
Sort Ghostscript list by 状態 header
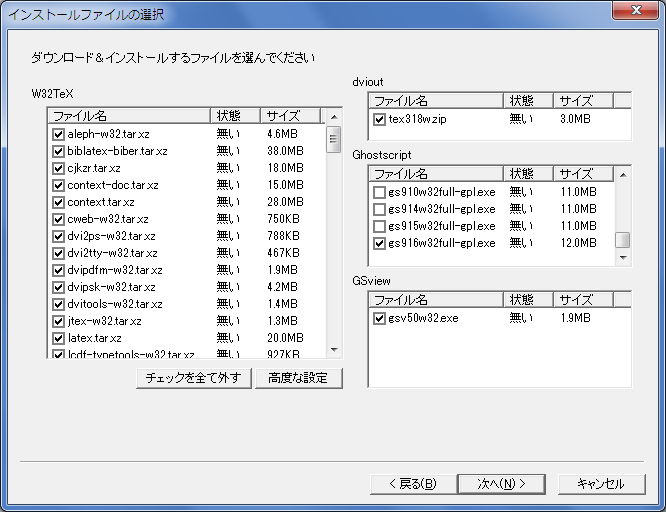coord(528,174)
